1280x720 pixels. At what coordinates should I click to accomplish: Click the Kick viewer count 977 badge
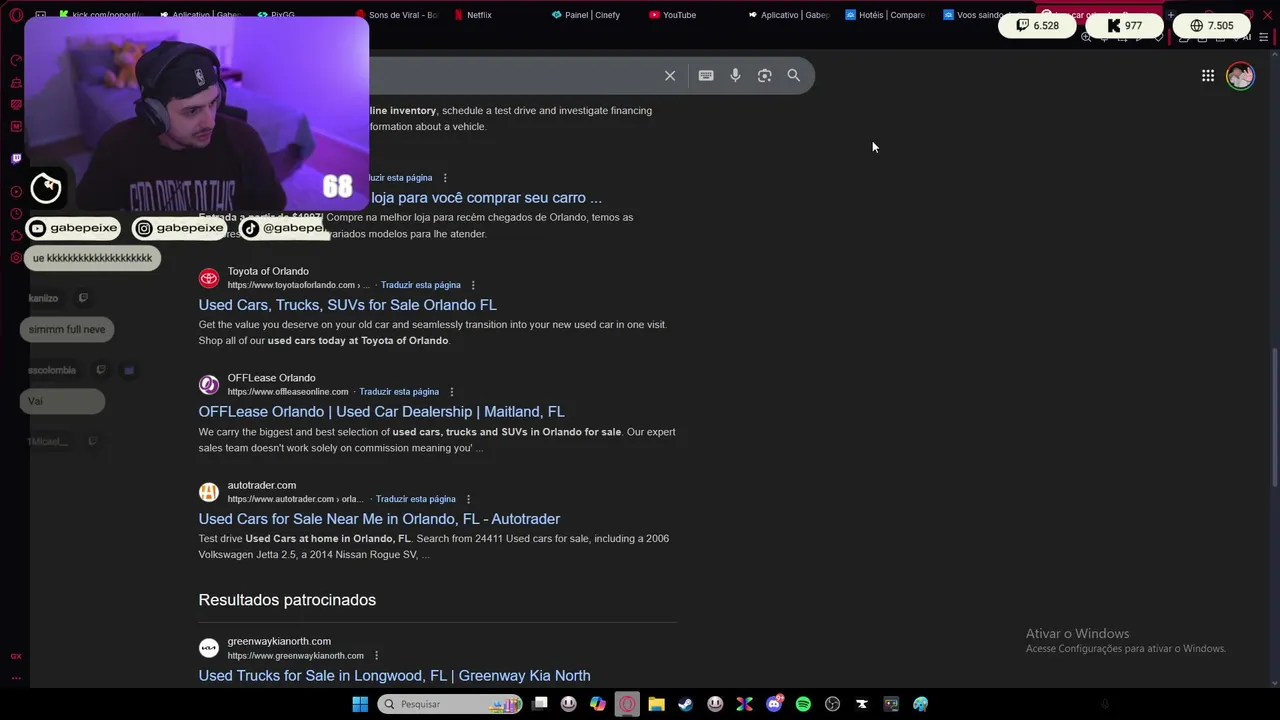(x=1125, y=26)
